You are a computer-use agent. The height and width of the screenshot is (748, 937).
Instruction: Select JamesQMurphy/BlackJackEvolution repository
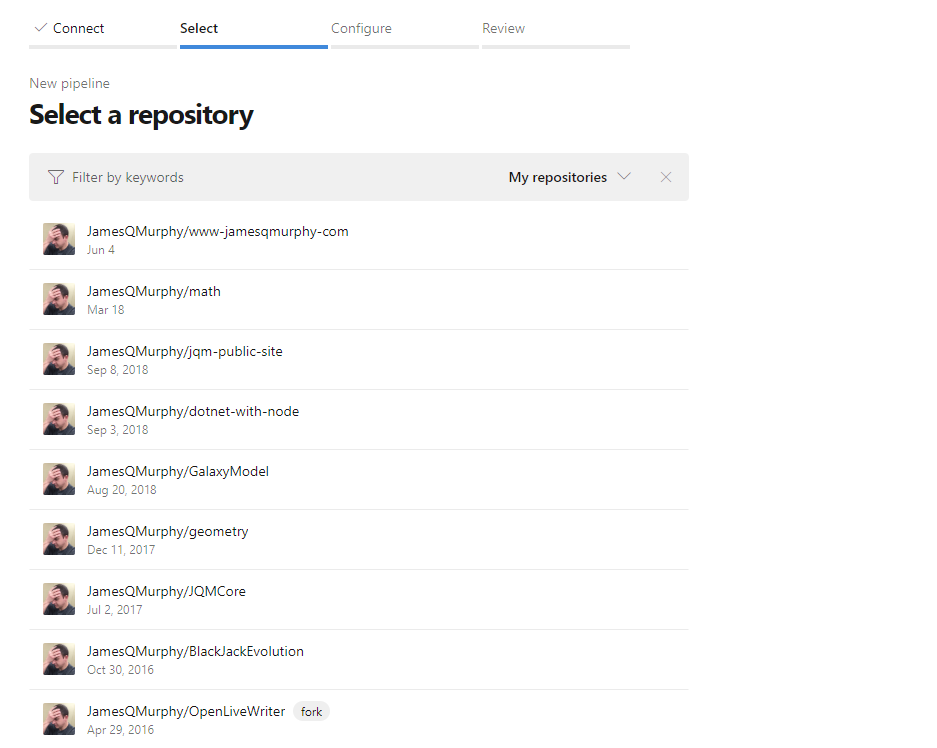point(195,651)
